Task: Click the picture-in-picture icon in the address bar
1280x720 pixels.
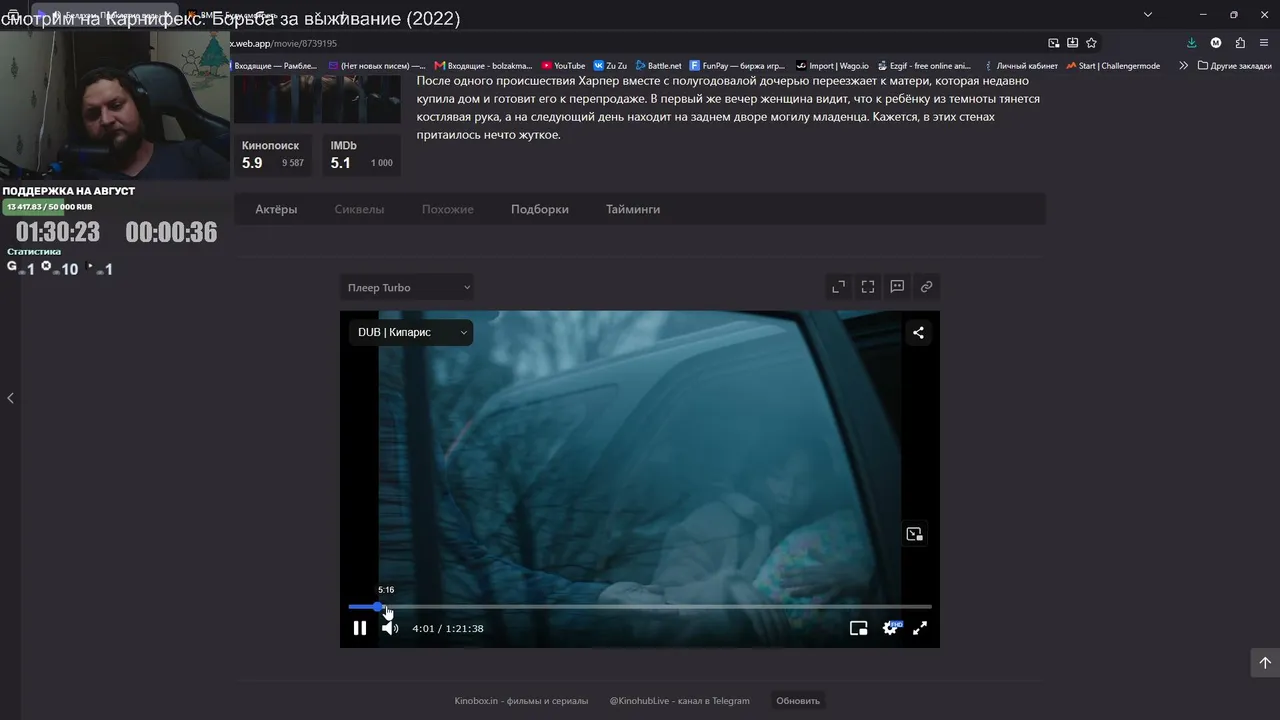Action: [1053, 43]
